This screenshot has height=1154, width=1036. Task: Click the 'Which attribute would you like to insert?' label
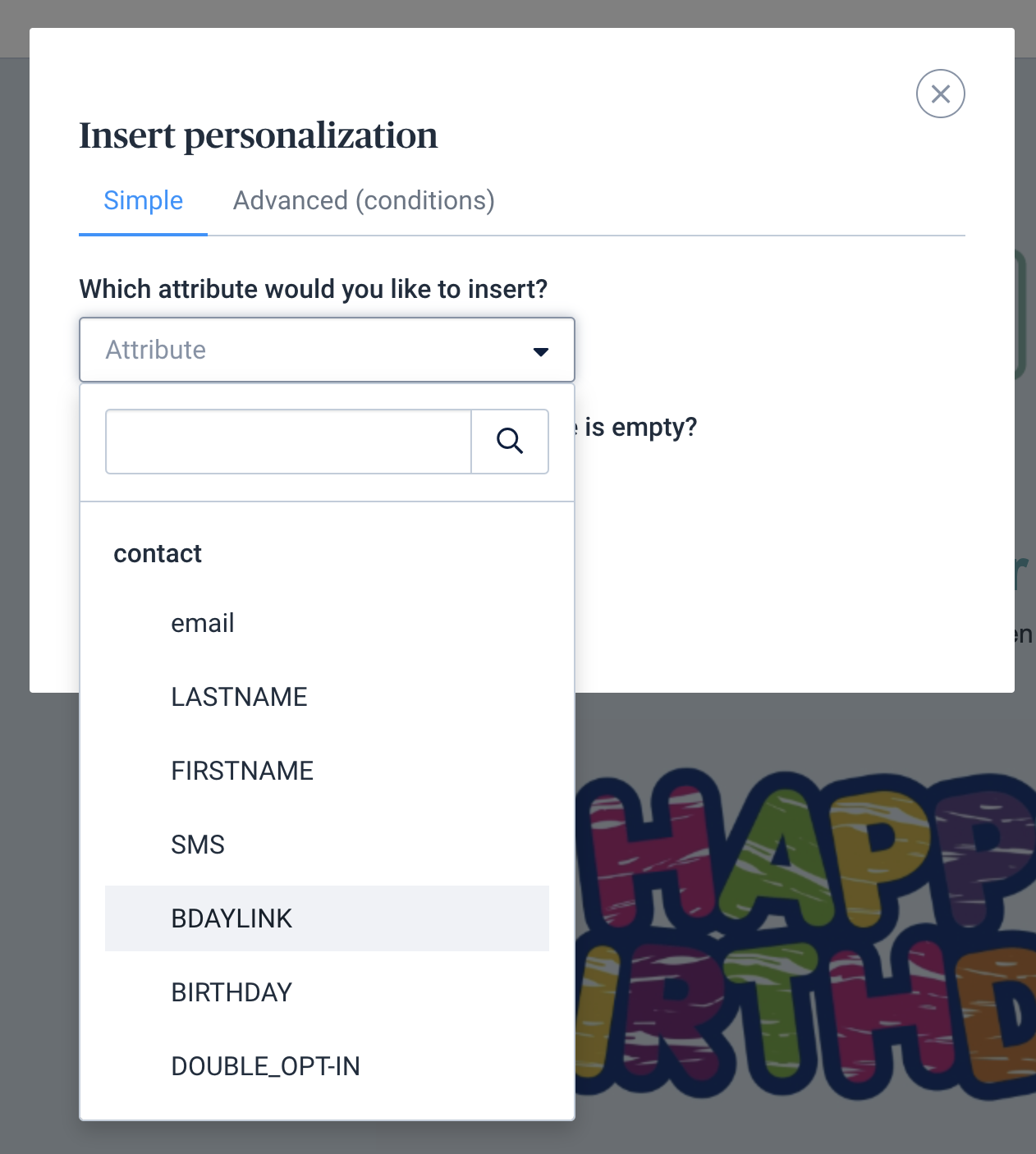313,290
